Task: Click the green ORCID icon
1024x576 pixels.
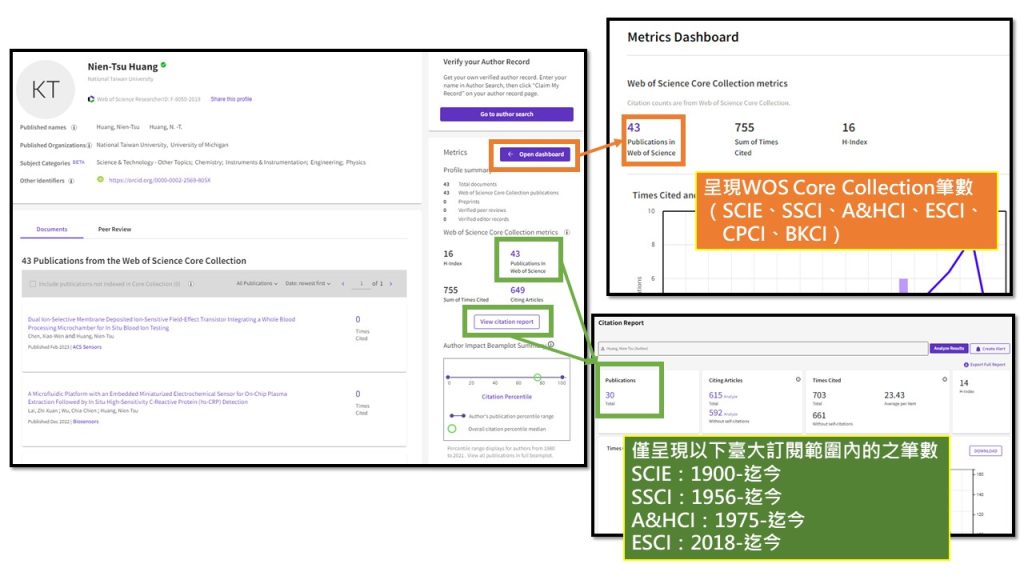Action: coord(100,180)
